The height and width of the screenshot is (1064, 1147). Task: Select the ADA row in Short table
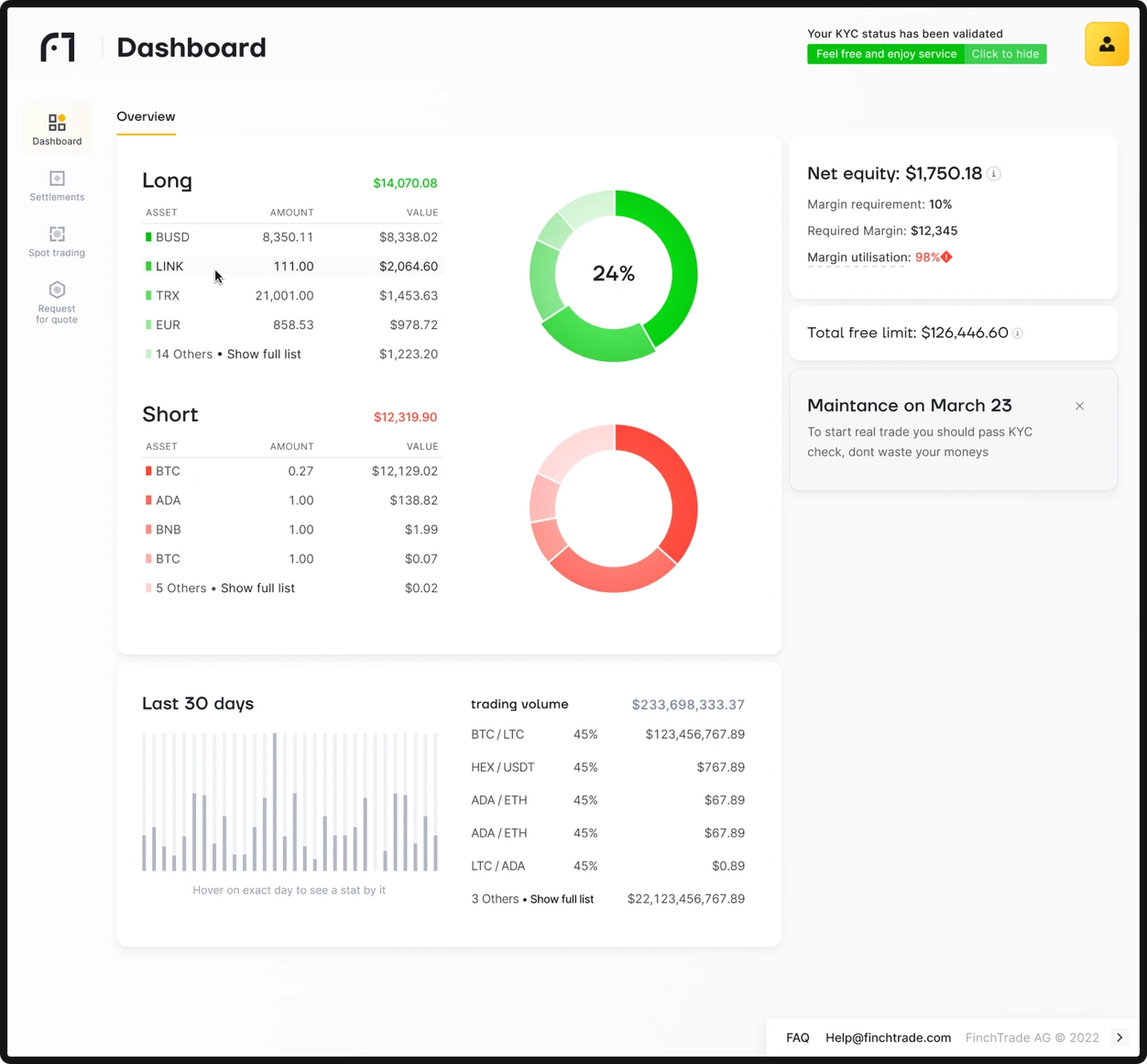pyautogui.click(x=292, y=500)
